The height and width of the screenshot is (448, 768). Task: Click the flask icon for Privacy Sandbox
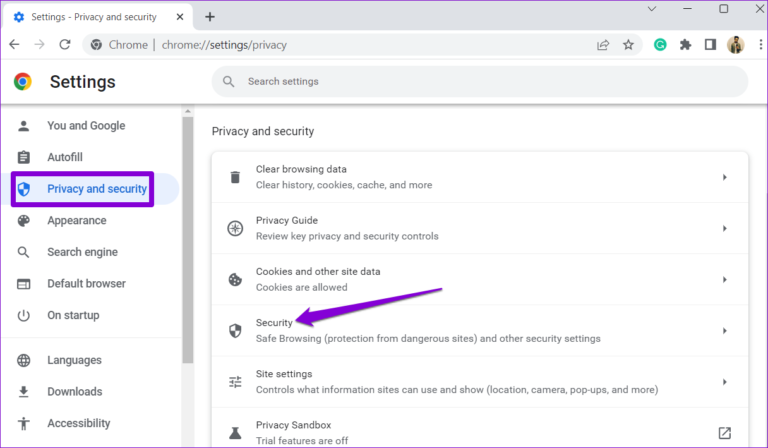point(235,433)
